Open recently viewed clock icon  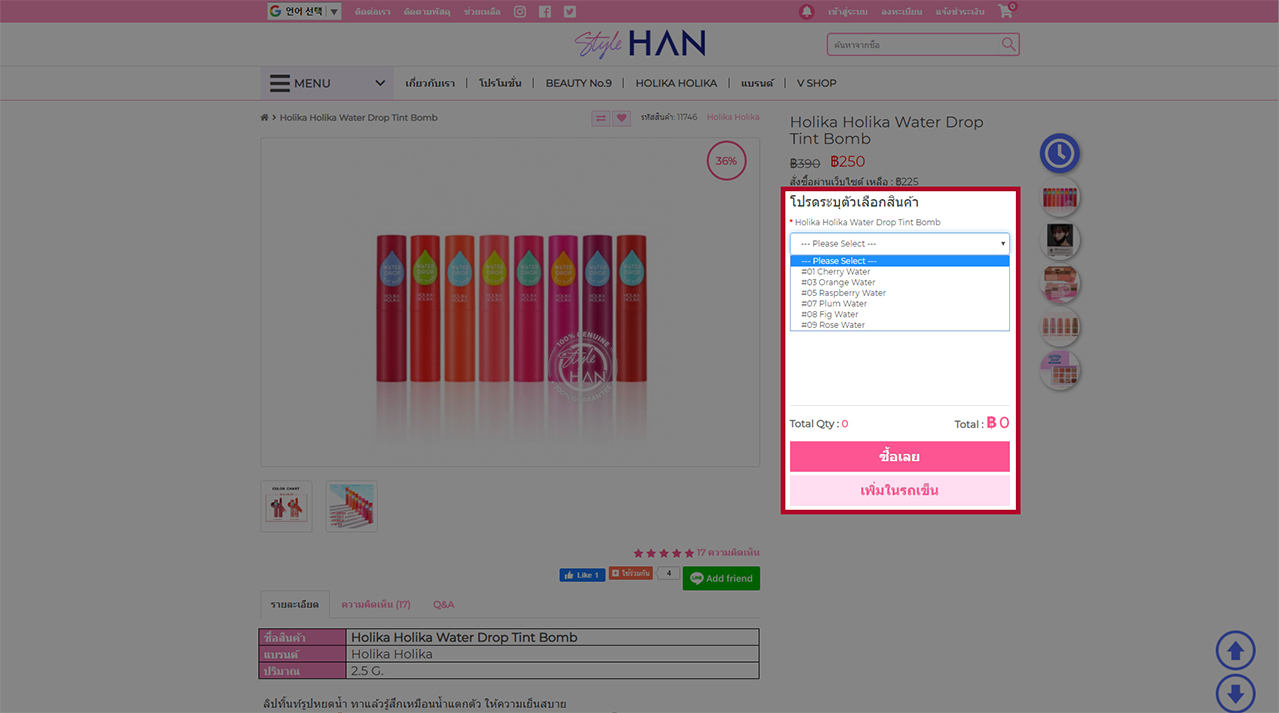1060,153
